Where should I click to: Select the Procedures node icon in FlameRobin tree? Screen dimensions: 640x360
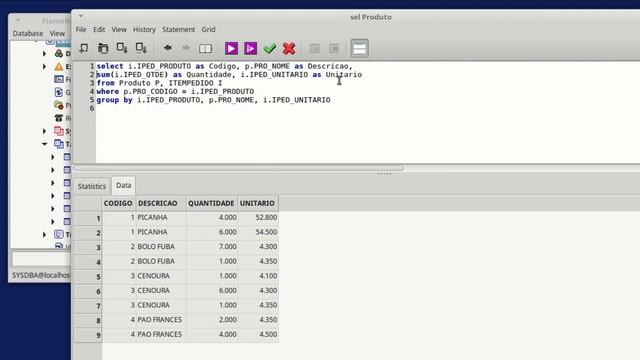pyautogui.click(x=59, y=105)
